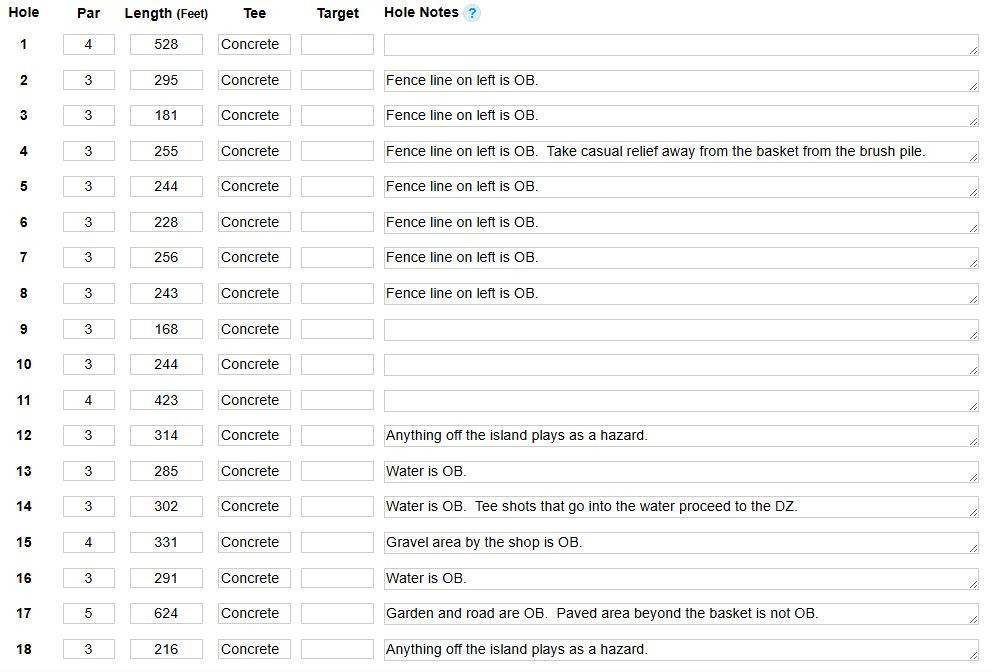Edit hole 4 notes about brush pile
Image resolution: width=991 pixels, height=672 pixels.
pyautogui.click(x=681, y=152)
